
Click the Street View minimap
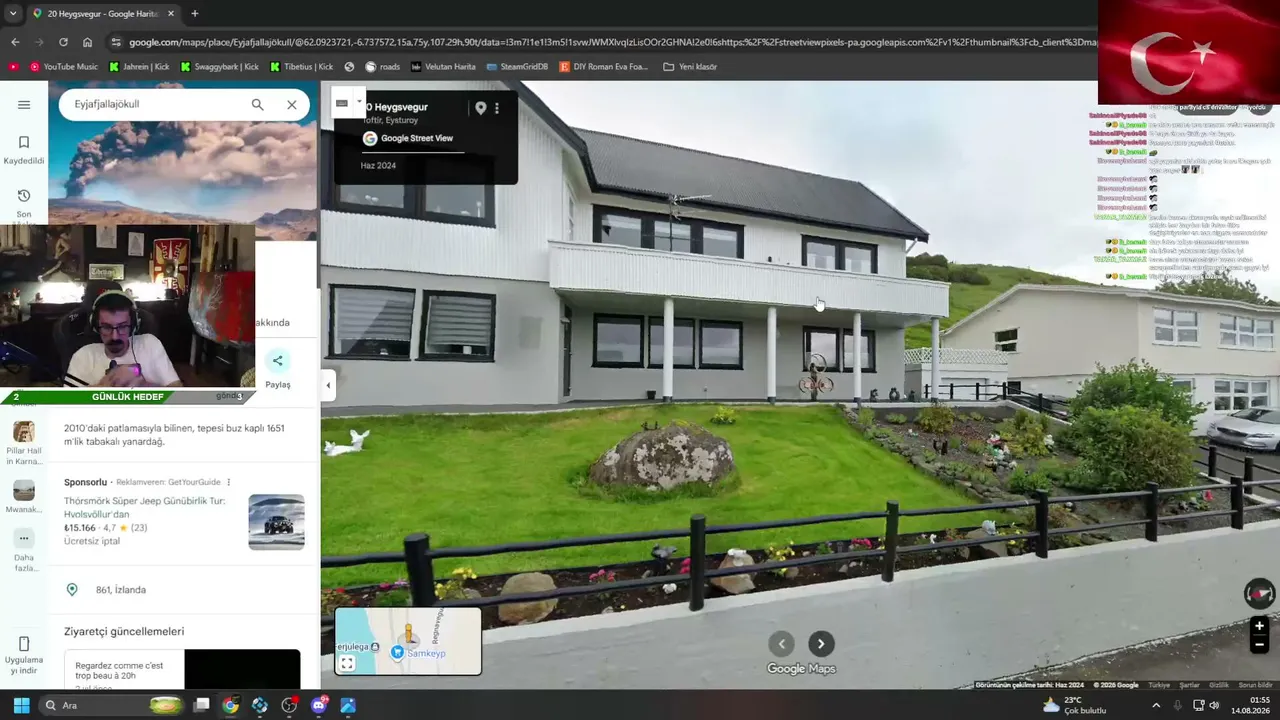[x=408, y=641]
